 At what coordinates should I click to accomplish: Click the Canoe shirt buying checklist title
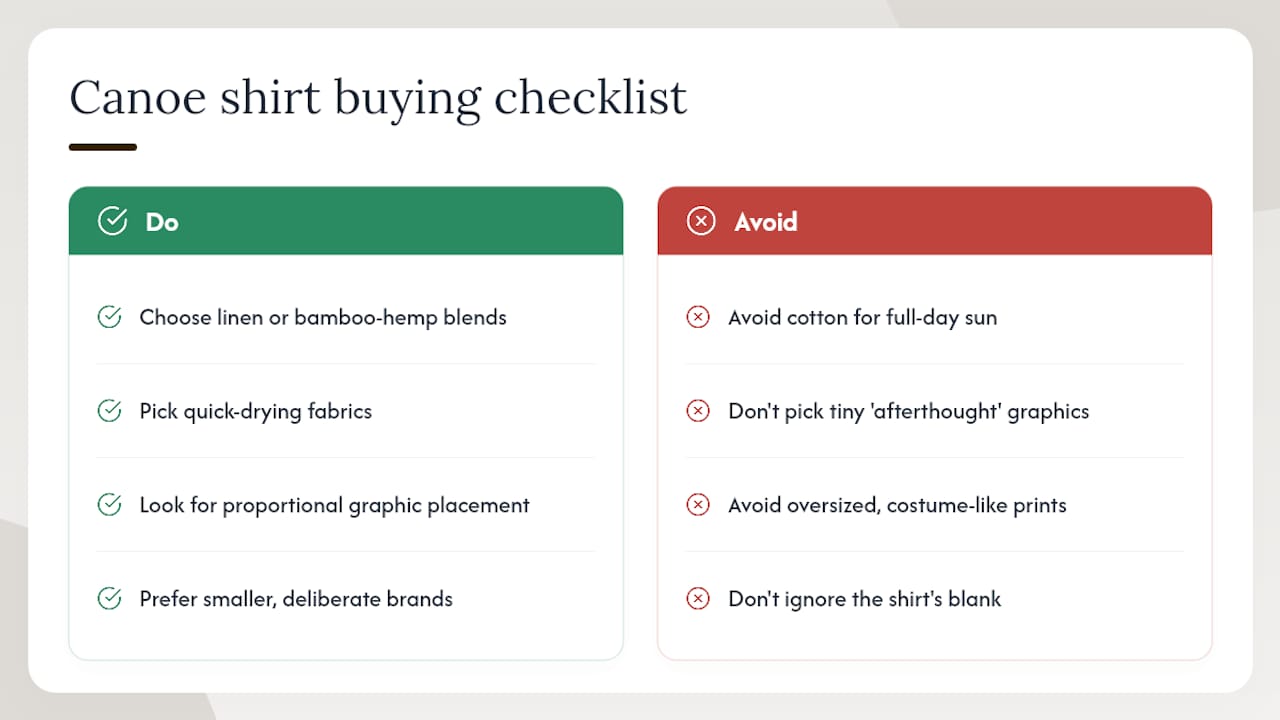point(378,99)
